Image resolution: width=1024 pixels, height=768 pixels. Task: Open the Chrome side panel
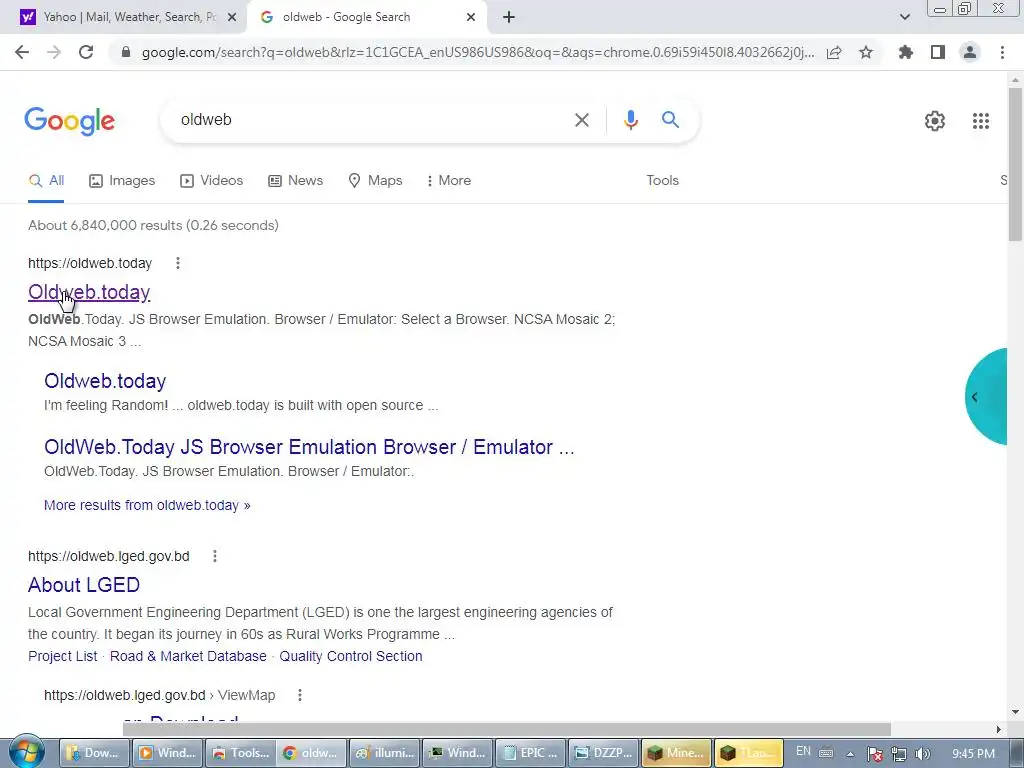938,52
